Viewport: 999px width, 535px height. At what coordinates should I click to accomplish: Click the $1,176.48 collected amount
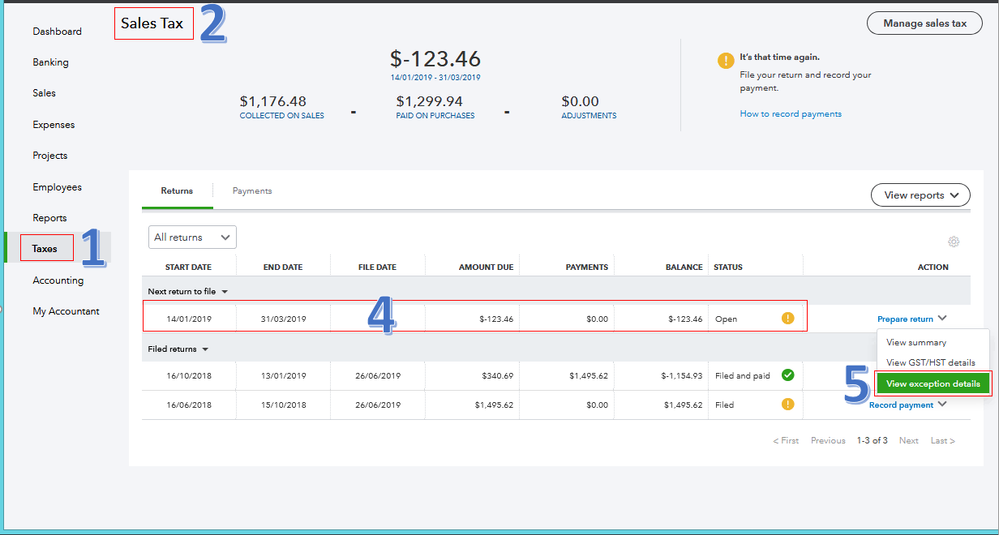[x=273, y=101]
